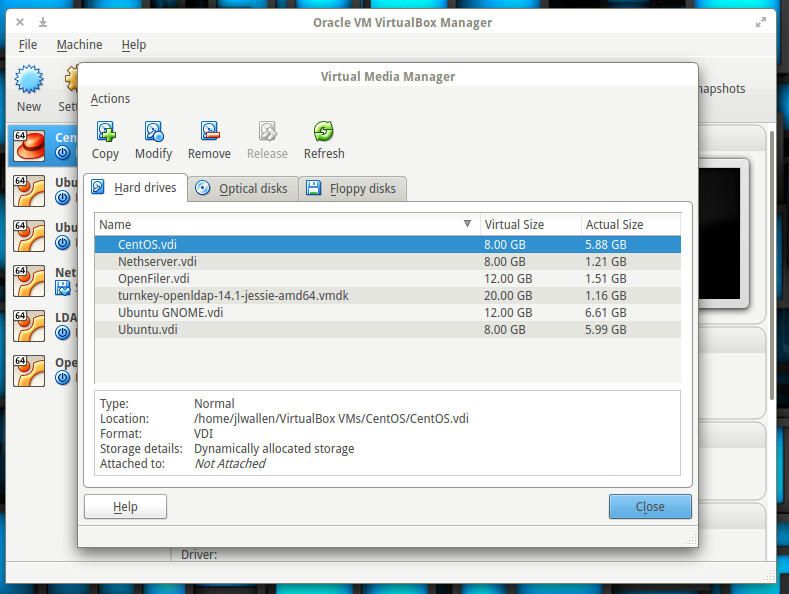Click the window download-arrow icon in title bar
This screenshot has width=789, height=594.
click(x=43, y=22)
